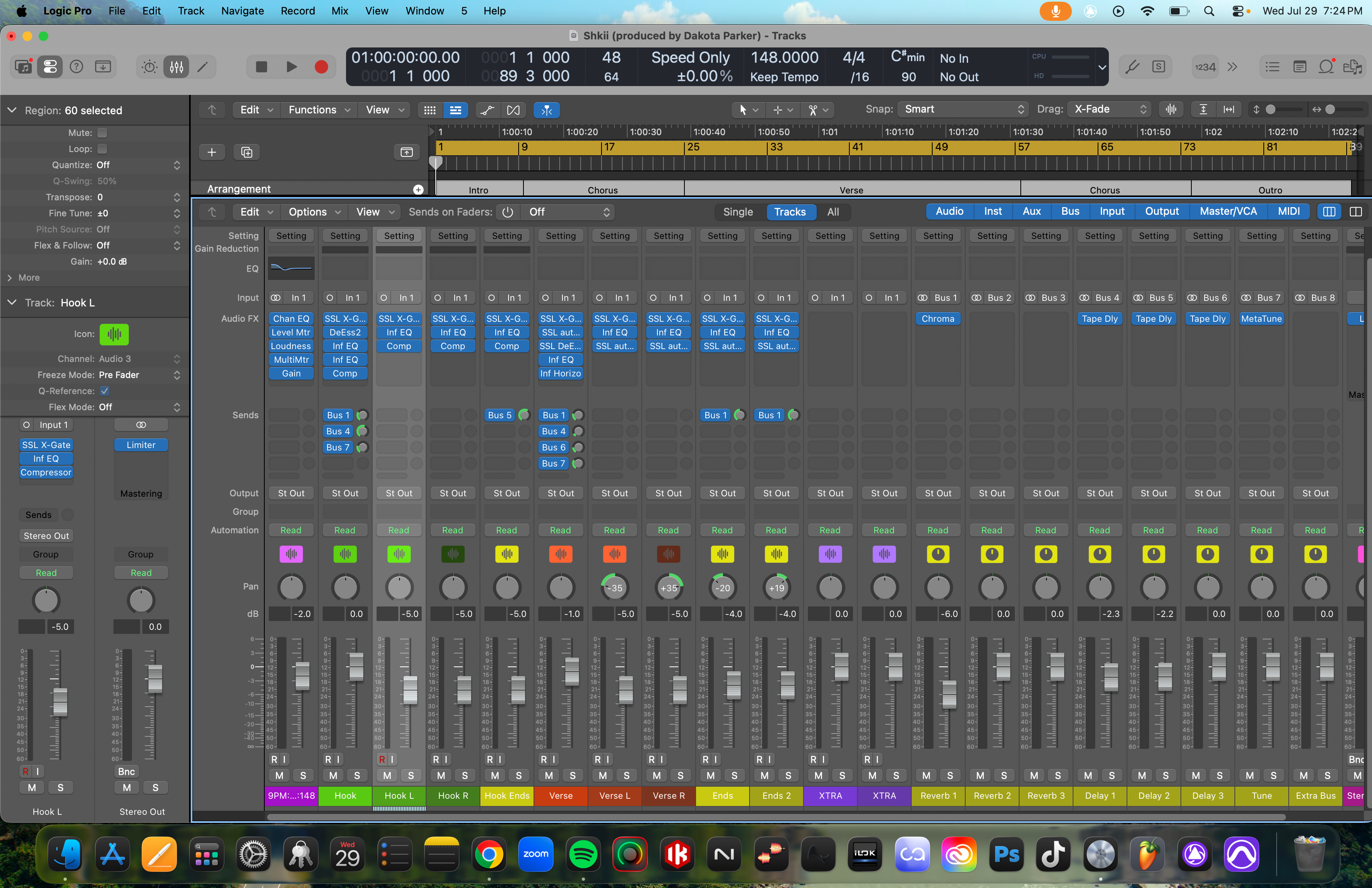This screenshot has width=1372, height=888.
Task: Open the Snap Smart dropdown
Action: click(963, 109)
